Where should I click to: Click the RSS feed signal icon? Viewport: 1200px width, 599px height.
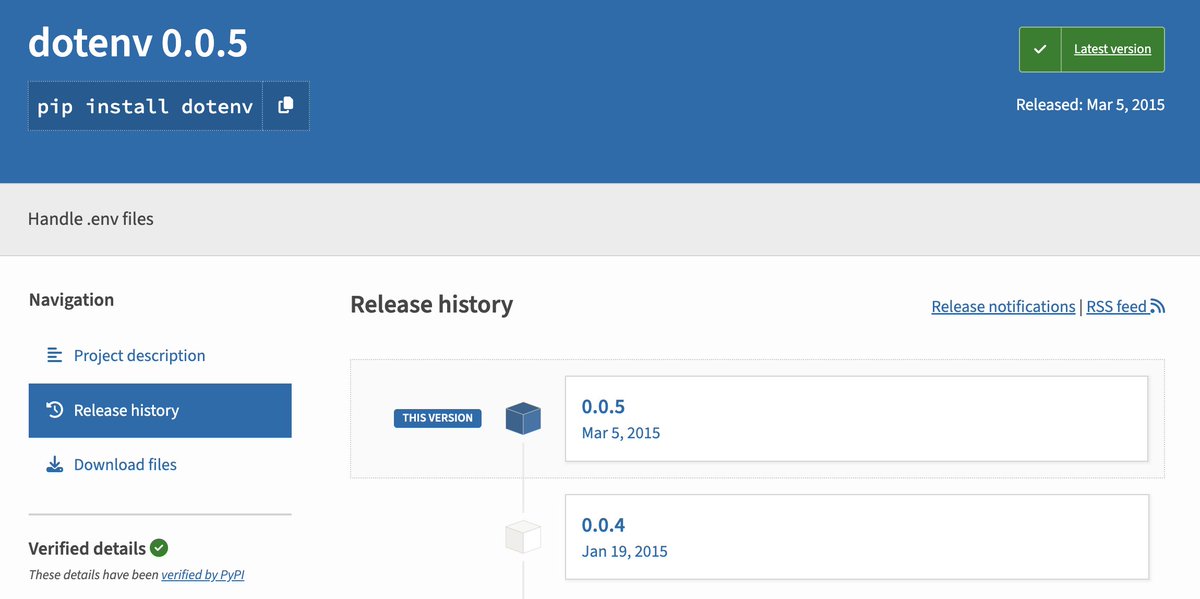[x=1158, y=307]
